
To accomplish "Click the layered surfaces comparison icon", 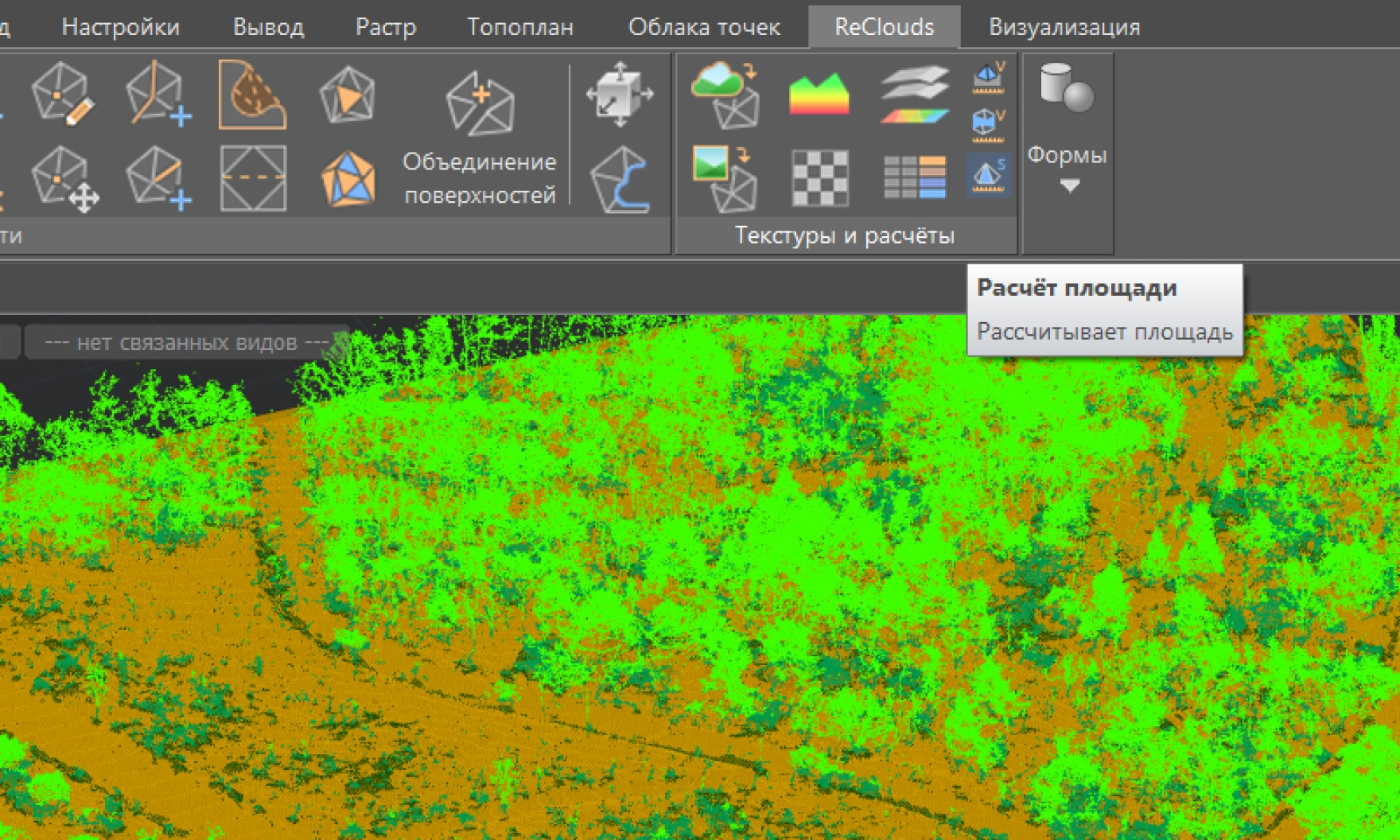I will coord(915,95).
